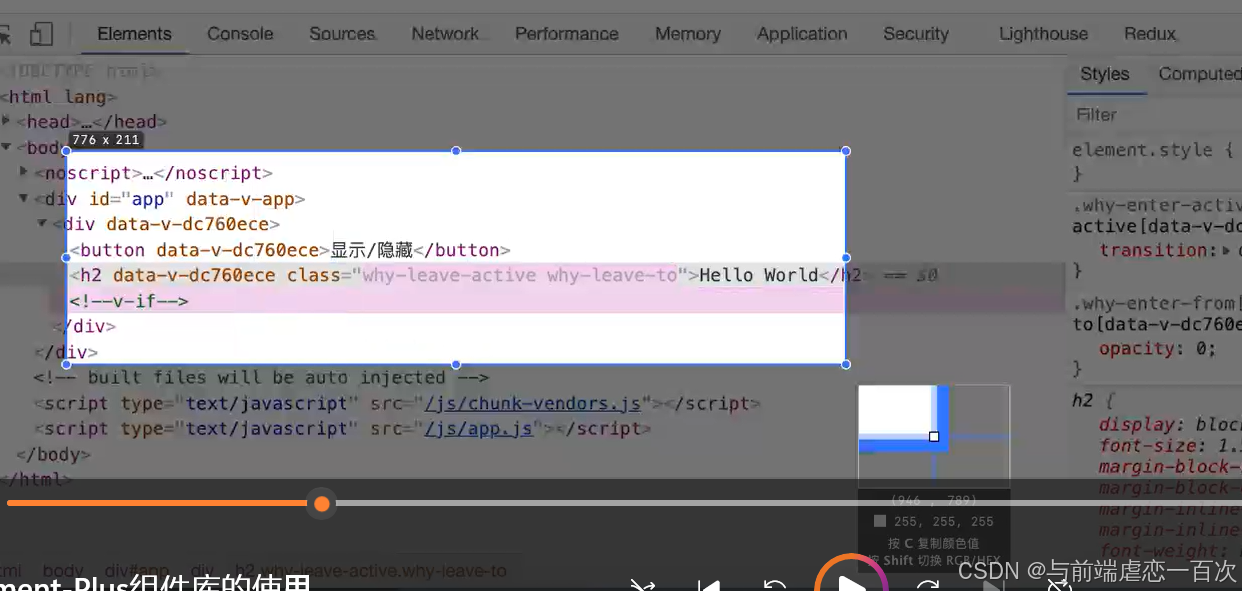The width and height of the screenshot is (1242, 591).
Task: Click the Filter styles input field
Action: pos(1155,115)
